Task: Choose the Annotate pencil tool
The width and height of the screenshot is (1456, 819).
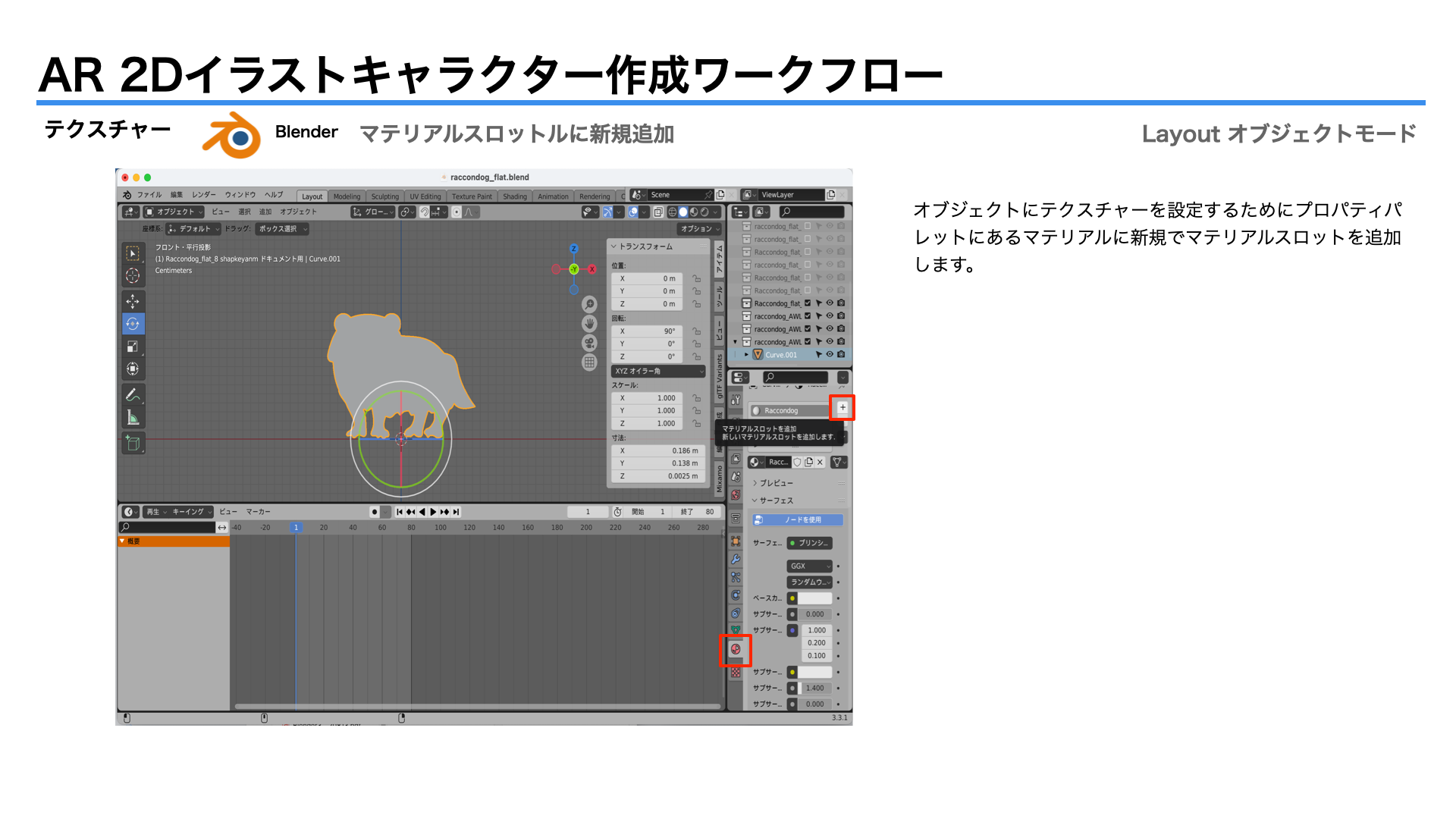Action: click(x=133, y=395)
